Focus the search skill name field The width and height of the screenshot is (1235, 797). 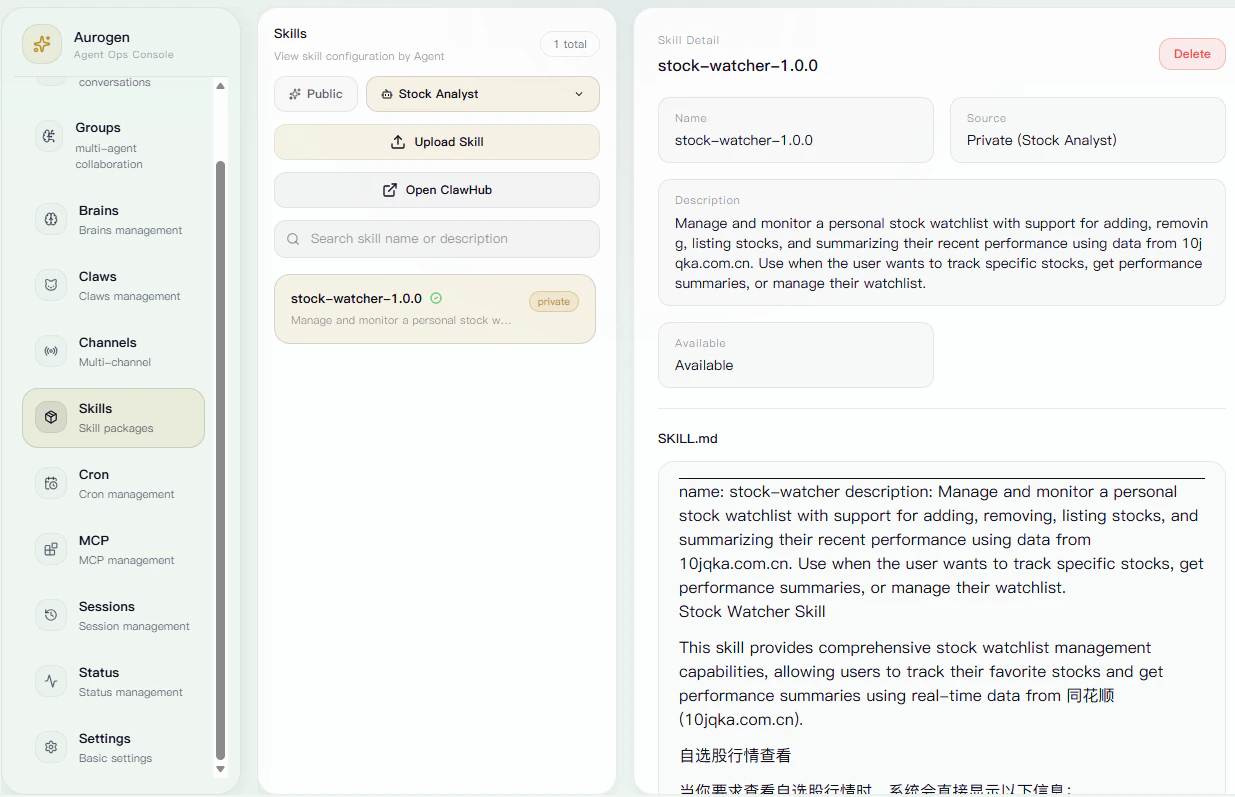pyautogui.click(x=437, y=239)
